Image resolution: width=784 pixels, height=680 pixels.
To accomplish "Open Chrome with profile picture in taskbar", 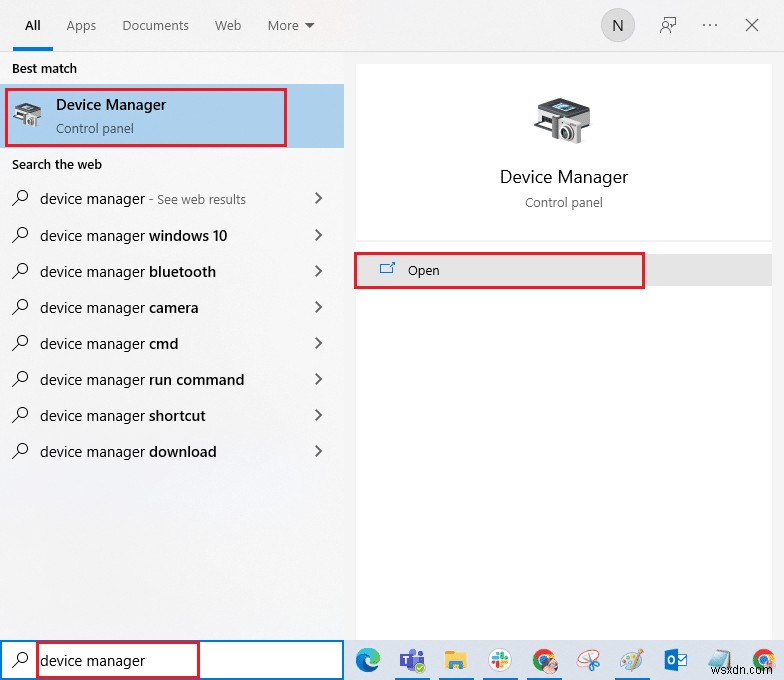I will (544, 660).
